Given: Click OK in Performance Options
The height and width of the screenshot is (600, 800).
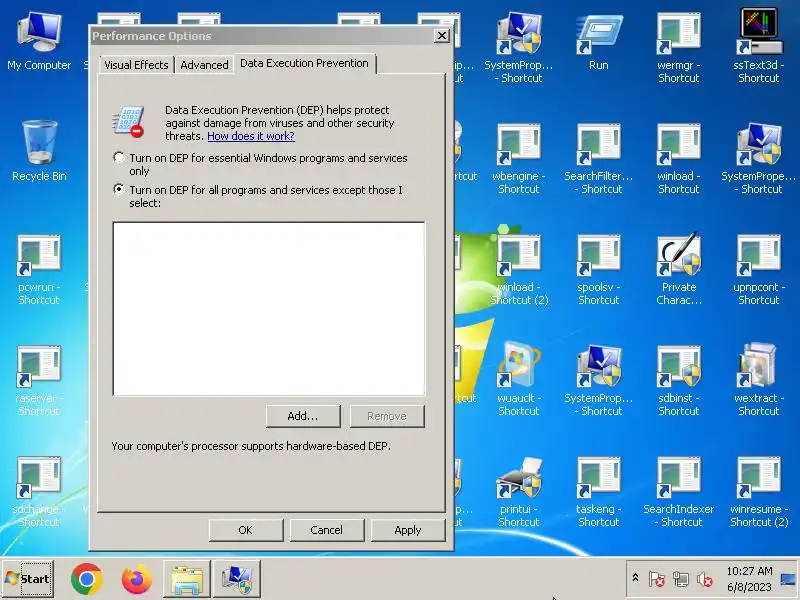Looking at the screenshot, I should (246, 530).
